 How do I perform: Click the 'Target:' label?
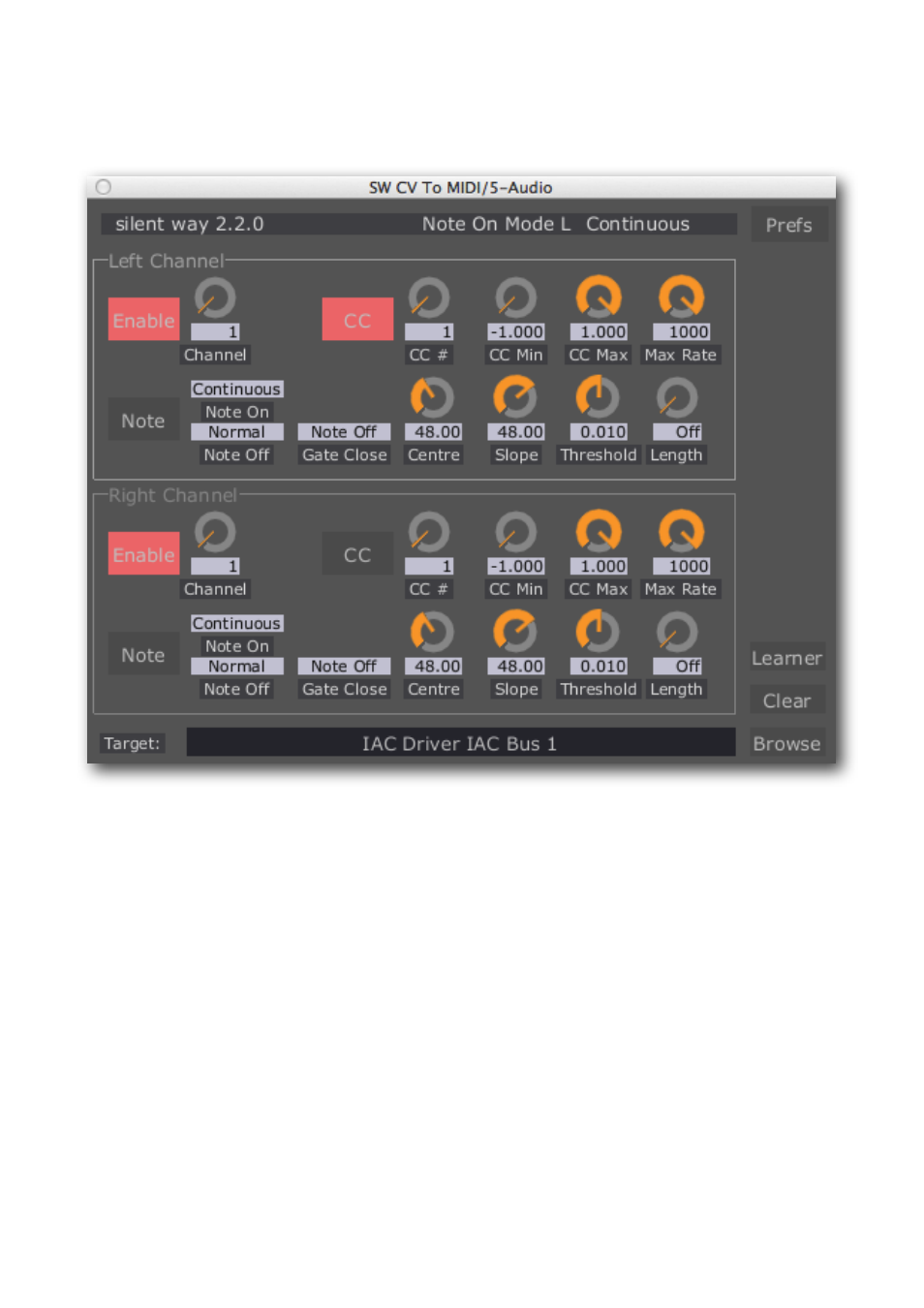[132, 743]
